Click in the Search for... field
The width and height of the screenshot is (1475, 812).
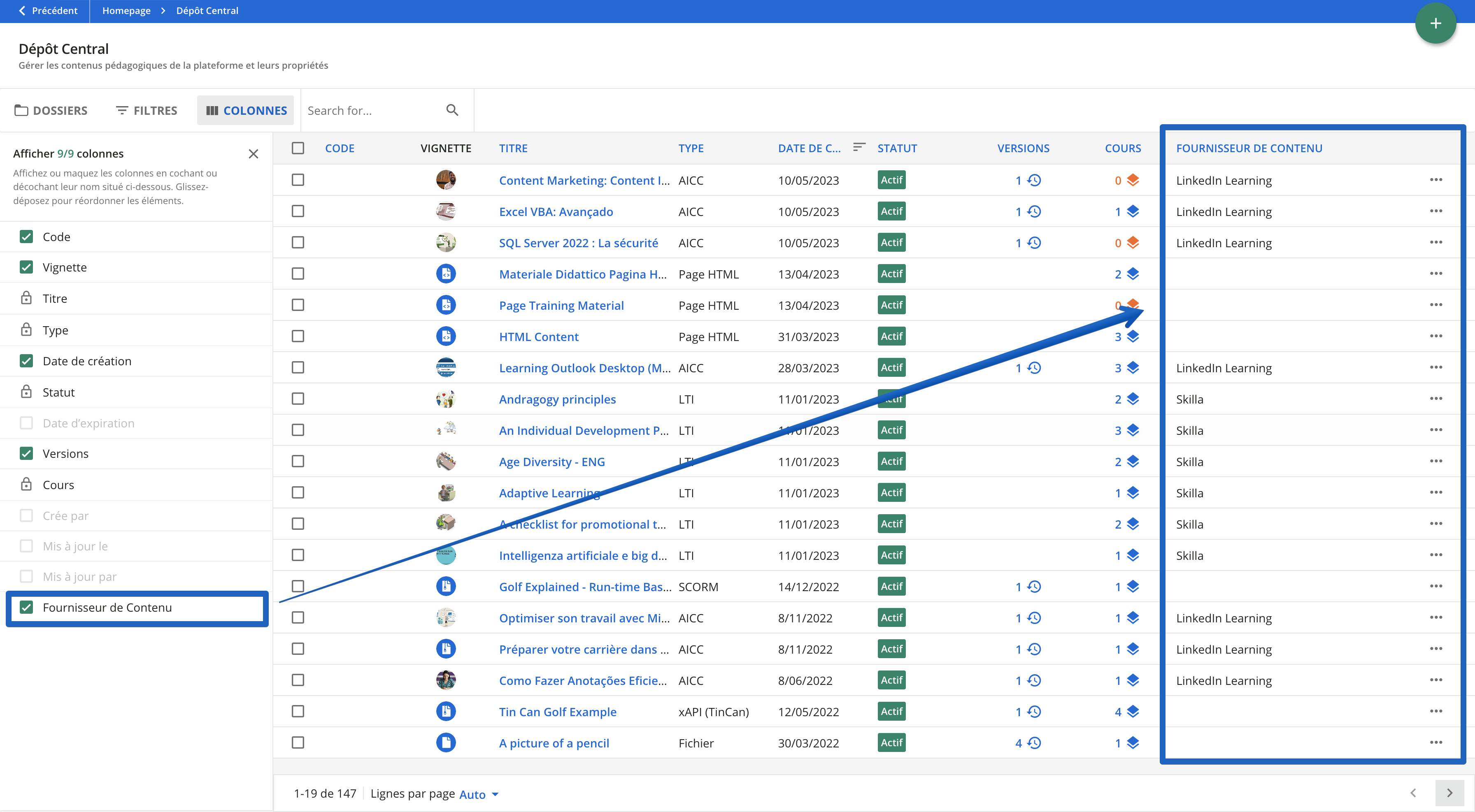tap(375, 110)
